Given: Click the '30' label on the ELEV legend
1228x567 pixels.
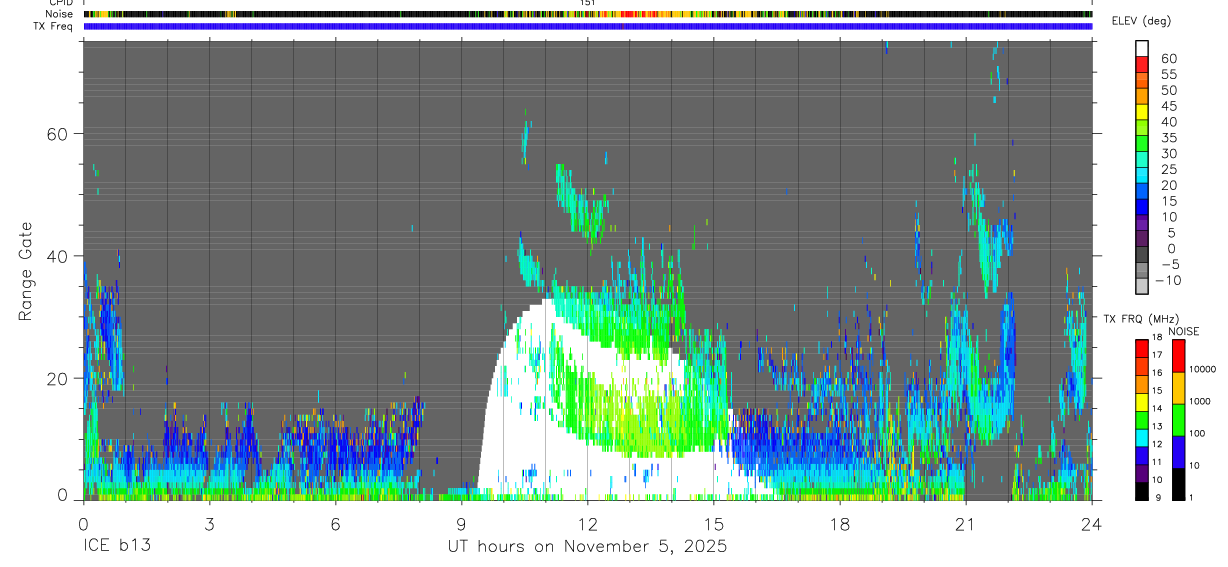Looking at the screenshot, I should click(1168, 153).
